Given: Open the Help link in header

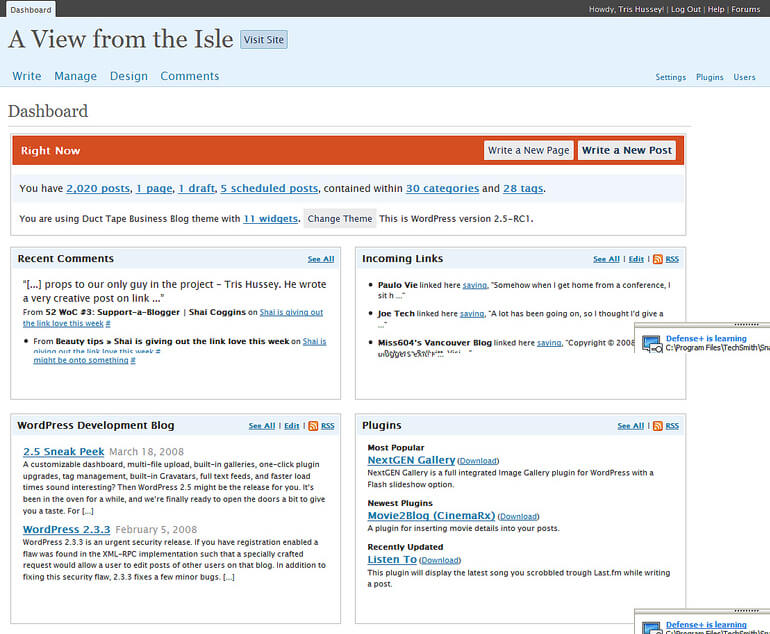Looking at the screenshot, I should (x=716, y=9).
